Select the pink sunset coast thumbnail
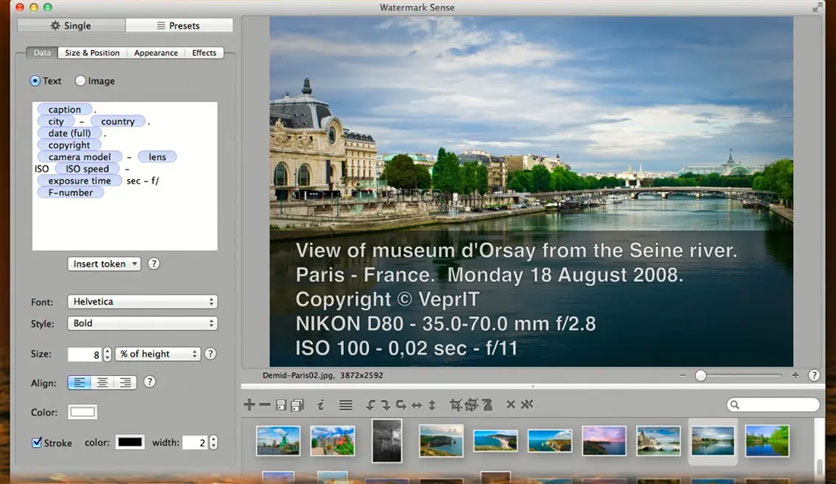The height and width of the screenshot is (484, 836). (x=604, y=440)
